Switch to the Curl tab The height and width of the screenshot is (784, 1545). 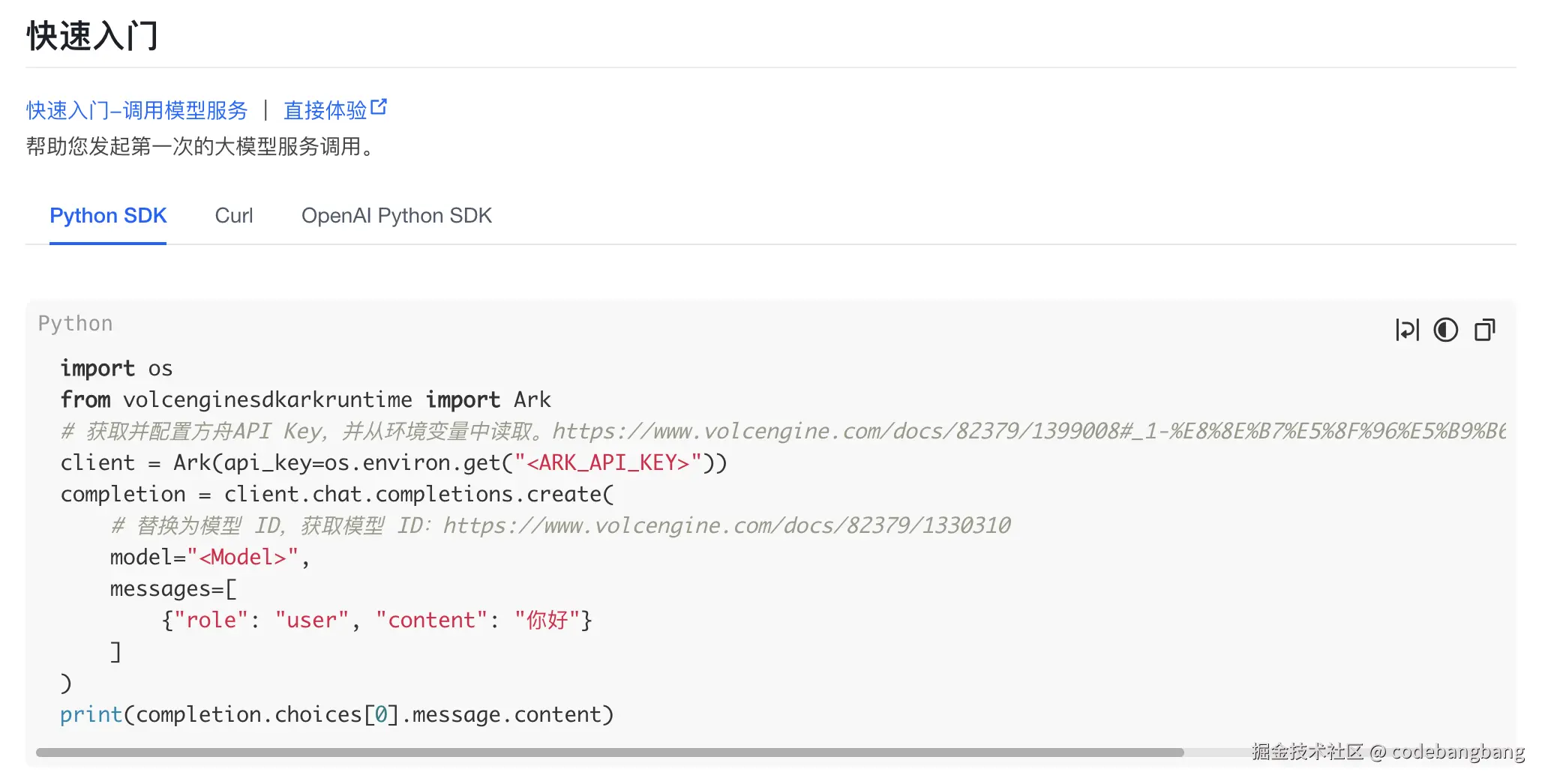[234, 216]
